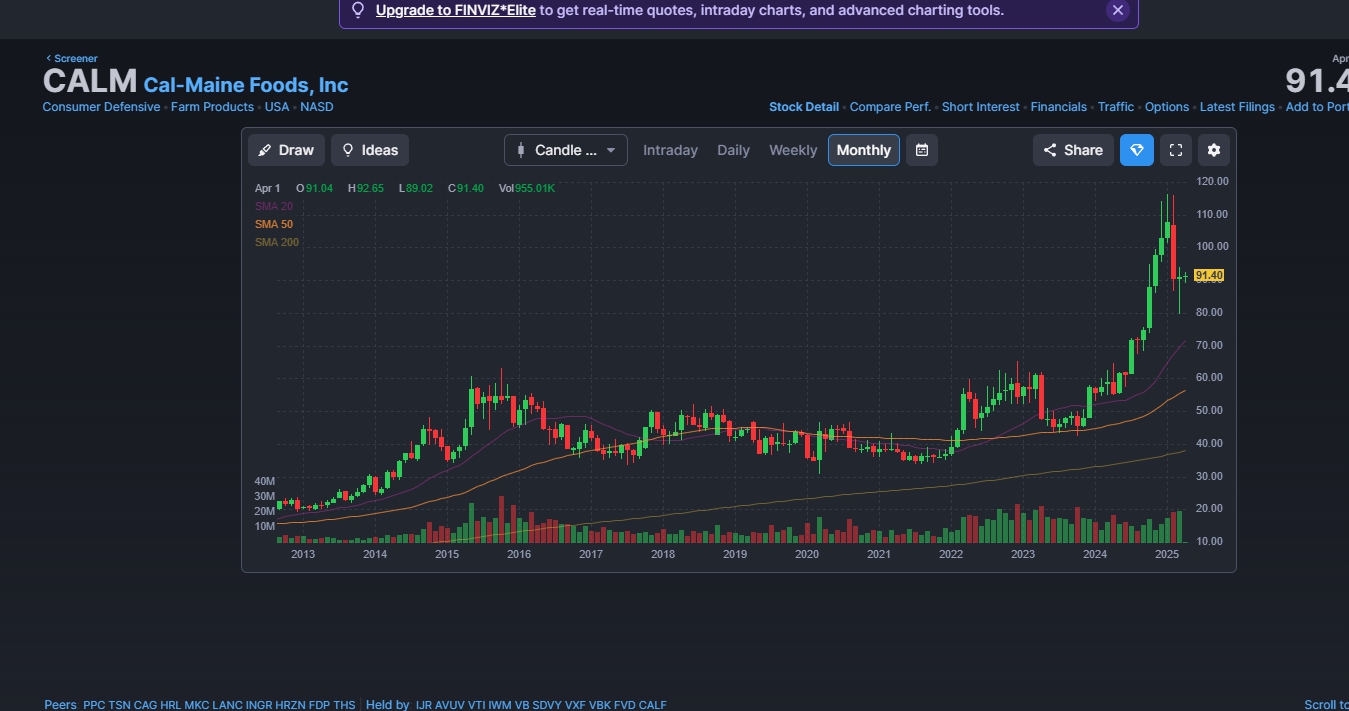Open peer ticker MKC
The width and height of the screenshot is (1349, 711).
tap(198, 705)
